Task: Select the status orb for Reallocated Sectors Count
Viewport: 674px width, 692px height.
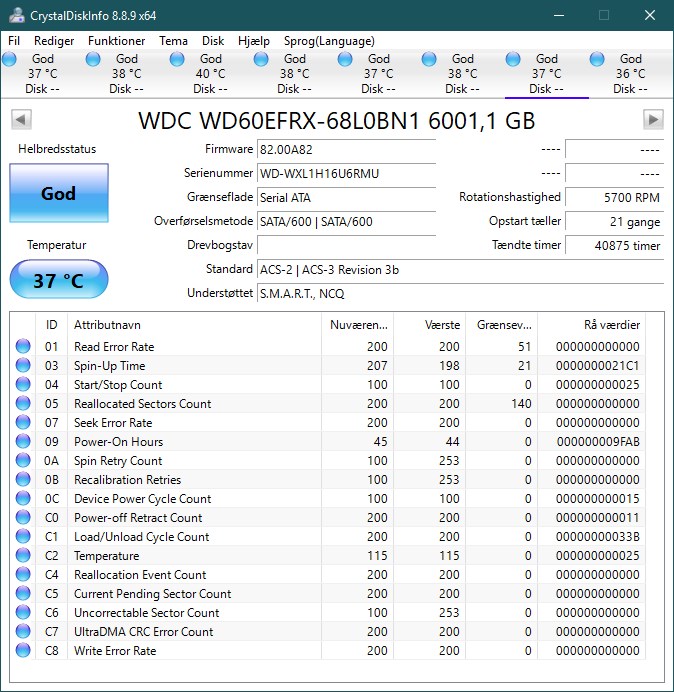Action: 23,403
